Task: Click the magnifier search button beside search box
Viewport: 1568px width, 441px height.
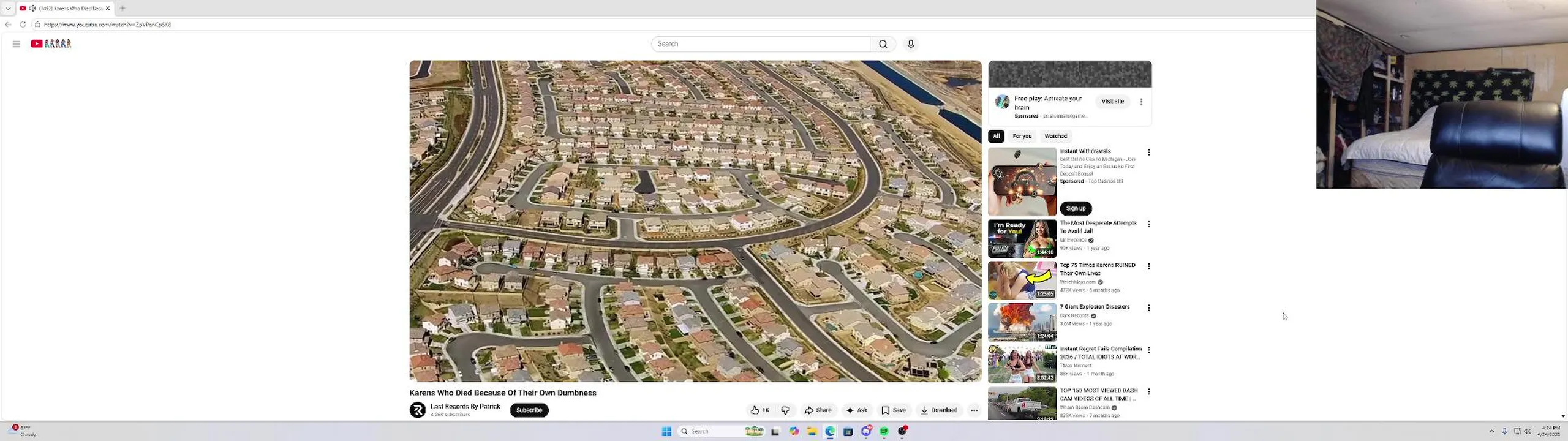Action: point(883,44)
